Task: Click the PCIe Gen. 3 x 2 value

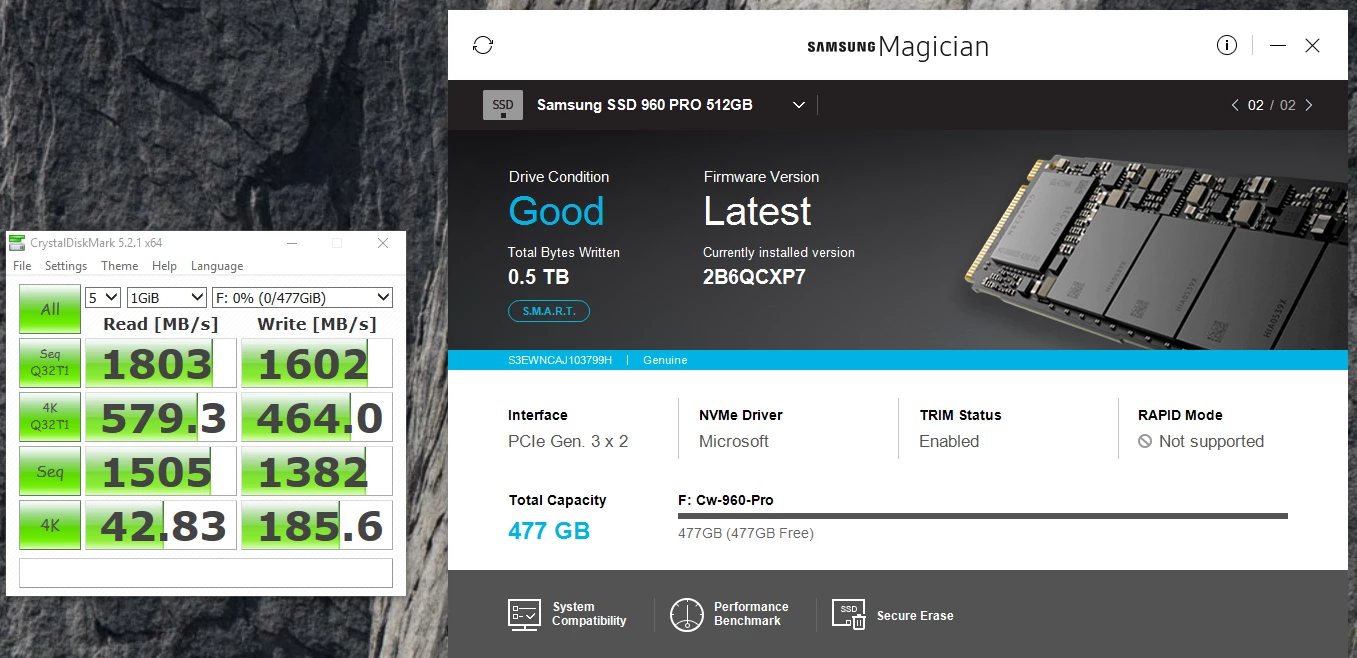Action: (568, 441)
